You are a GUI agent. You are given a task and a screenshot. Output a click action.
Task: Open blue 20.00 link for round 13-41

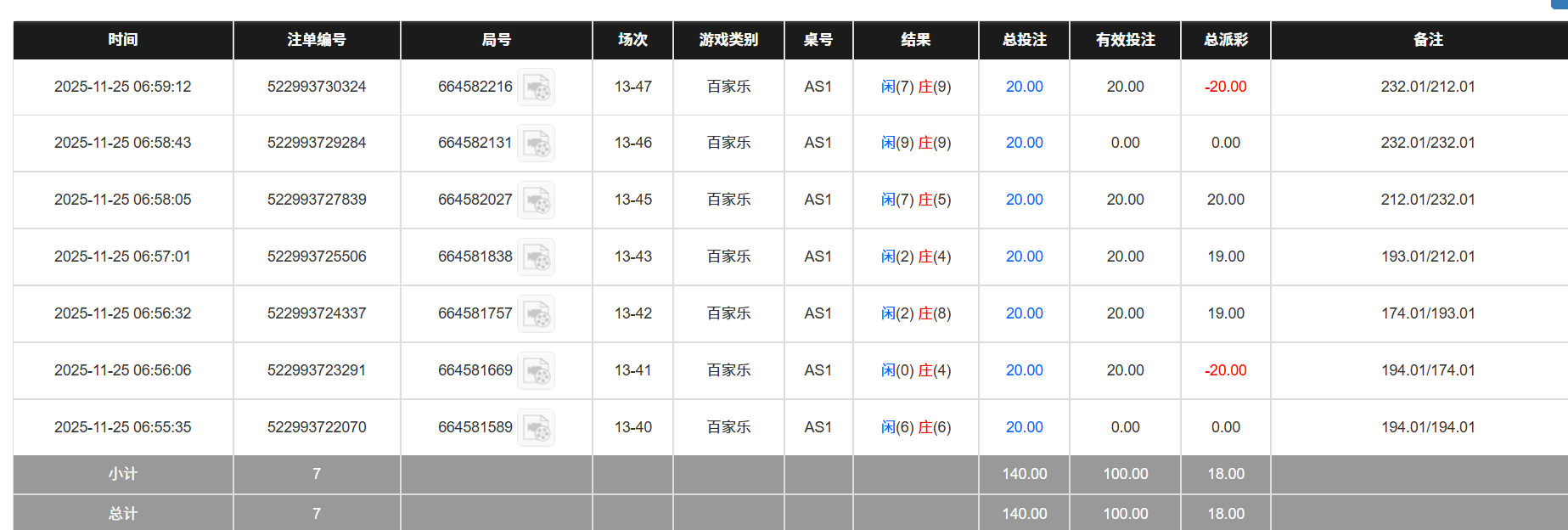[x=1024, y=370]
